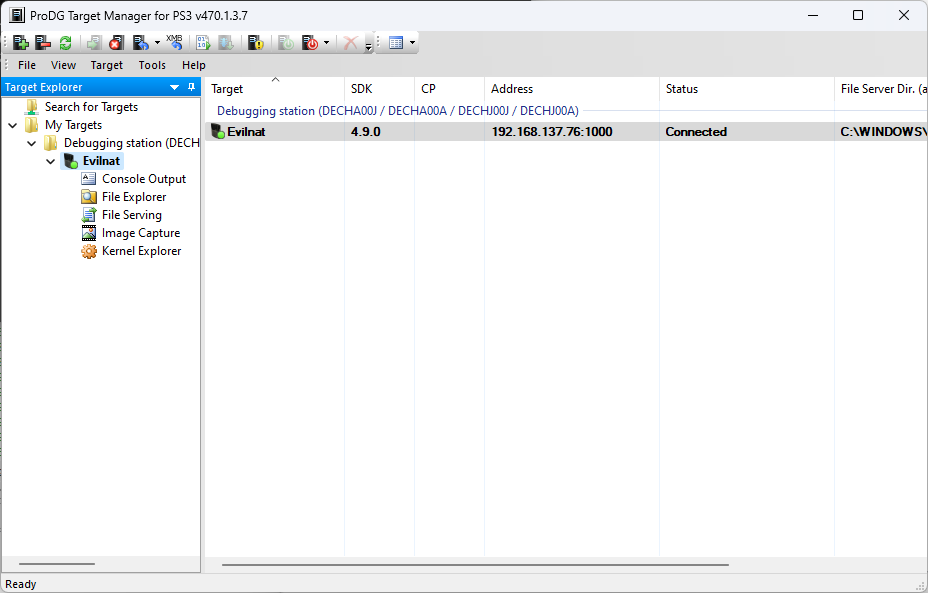Refresh the target list with green arrows icon

coord(65,43)
